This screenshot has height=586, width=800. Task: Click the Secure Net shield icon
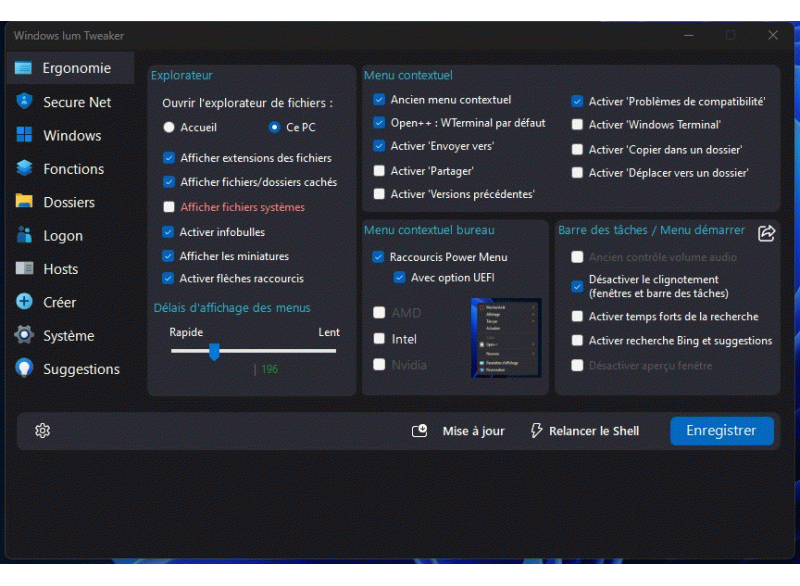[x=24, y=101]
